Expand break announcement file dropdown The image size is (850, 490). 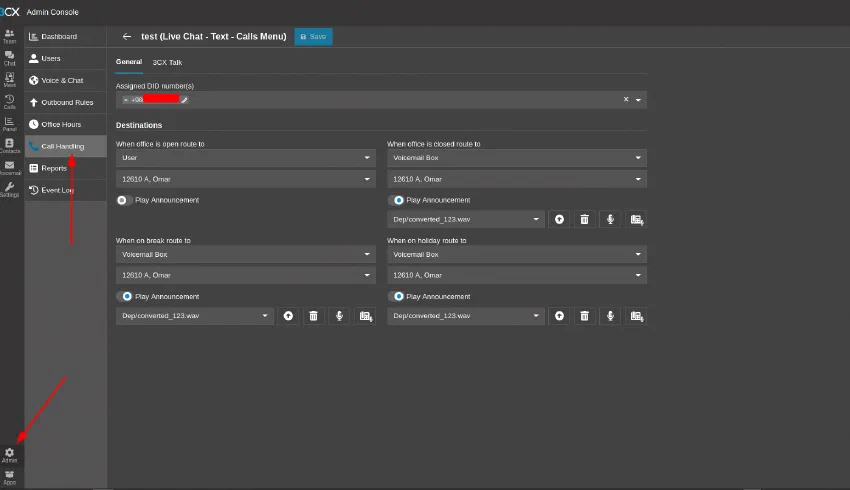(195, 315)
